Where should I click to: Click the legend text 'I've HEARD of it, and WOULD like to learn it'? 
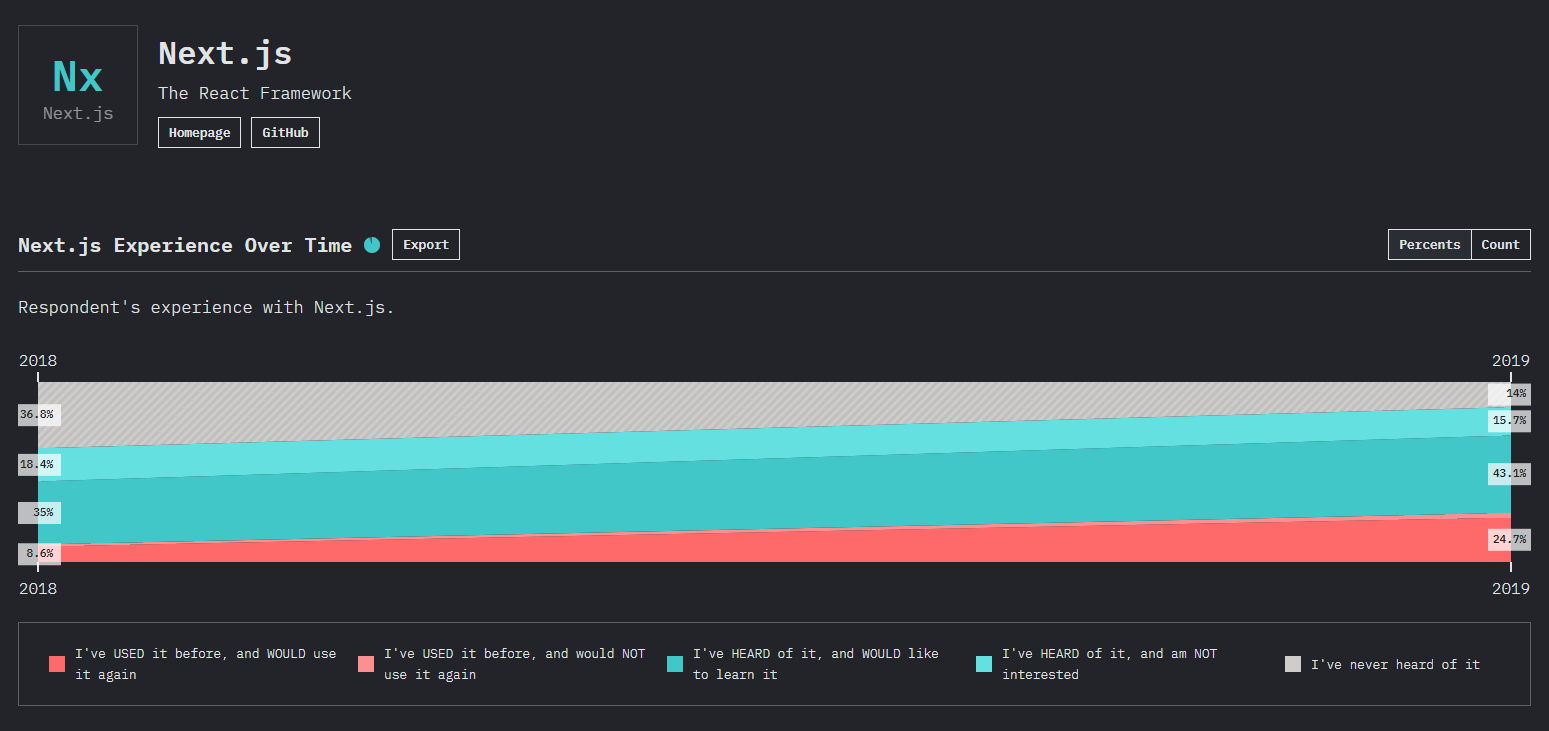click(816, 664)
